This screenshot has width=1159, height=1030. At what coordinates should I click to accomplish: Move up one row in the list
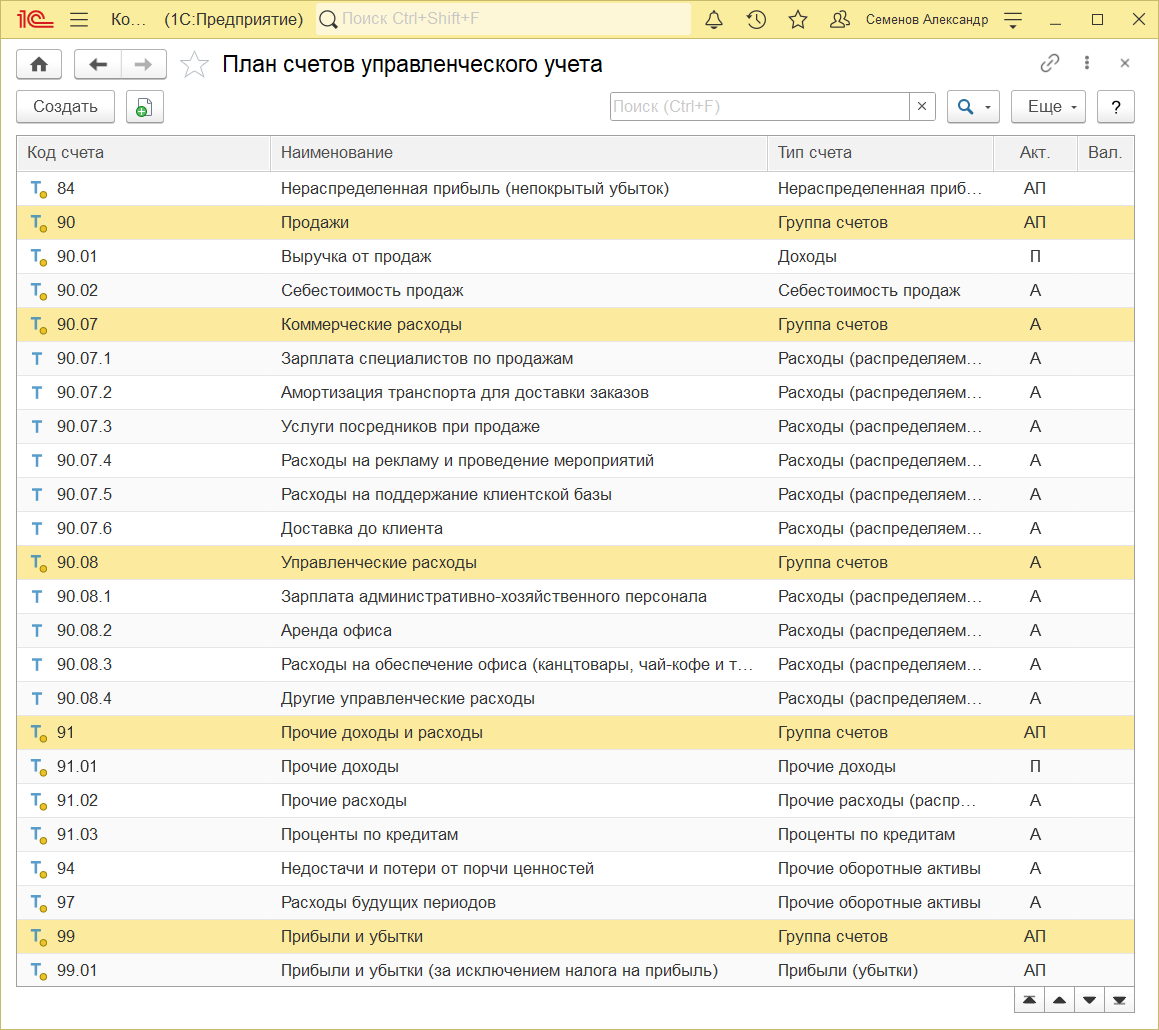[1059, 1000]
